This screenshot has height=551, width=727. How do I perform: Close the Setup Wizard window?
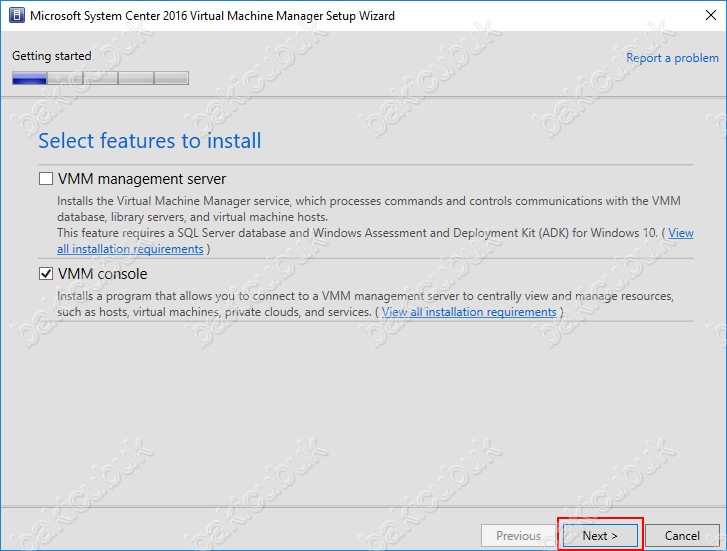711,15
